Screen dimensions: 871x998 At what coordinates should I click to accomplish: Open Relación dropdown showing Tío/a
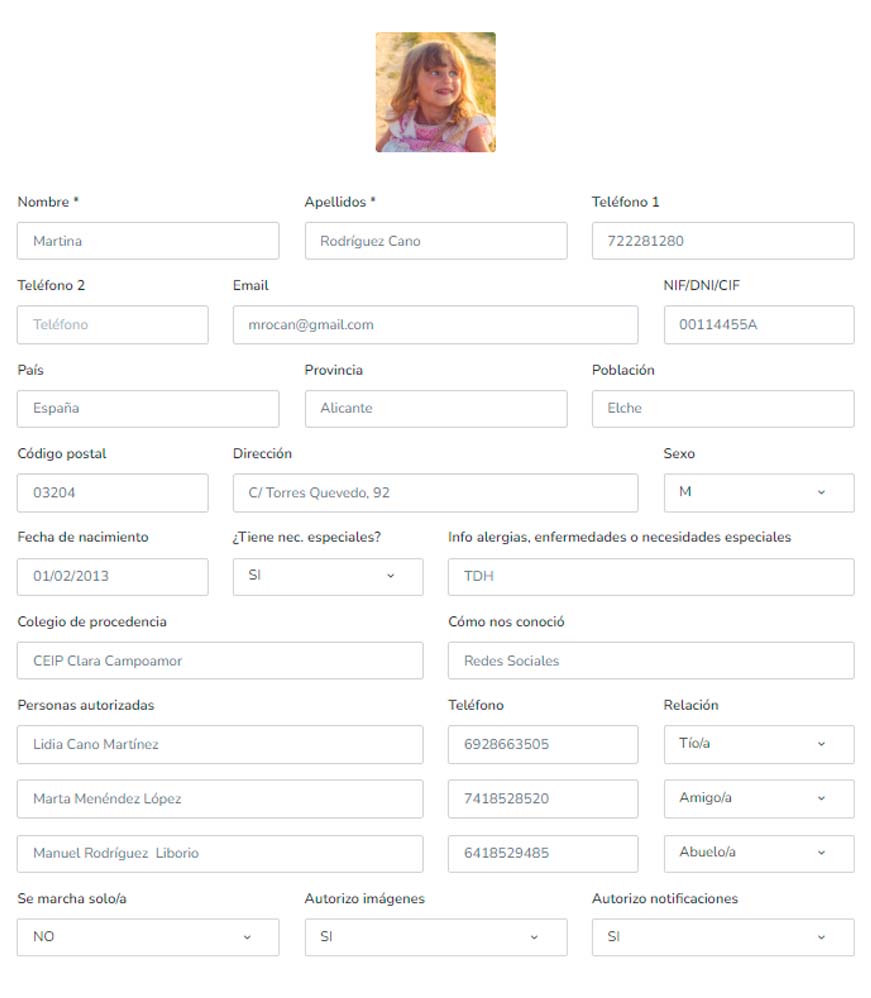[758, 744]
